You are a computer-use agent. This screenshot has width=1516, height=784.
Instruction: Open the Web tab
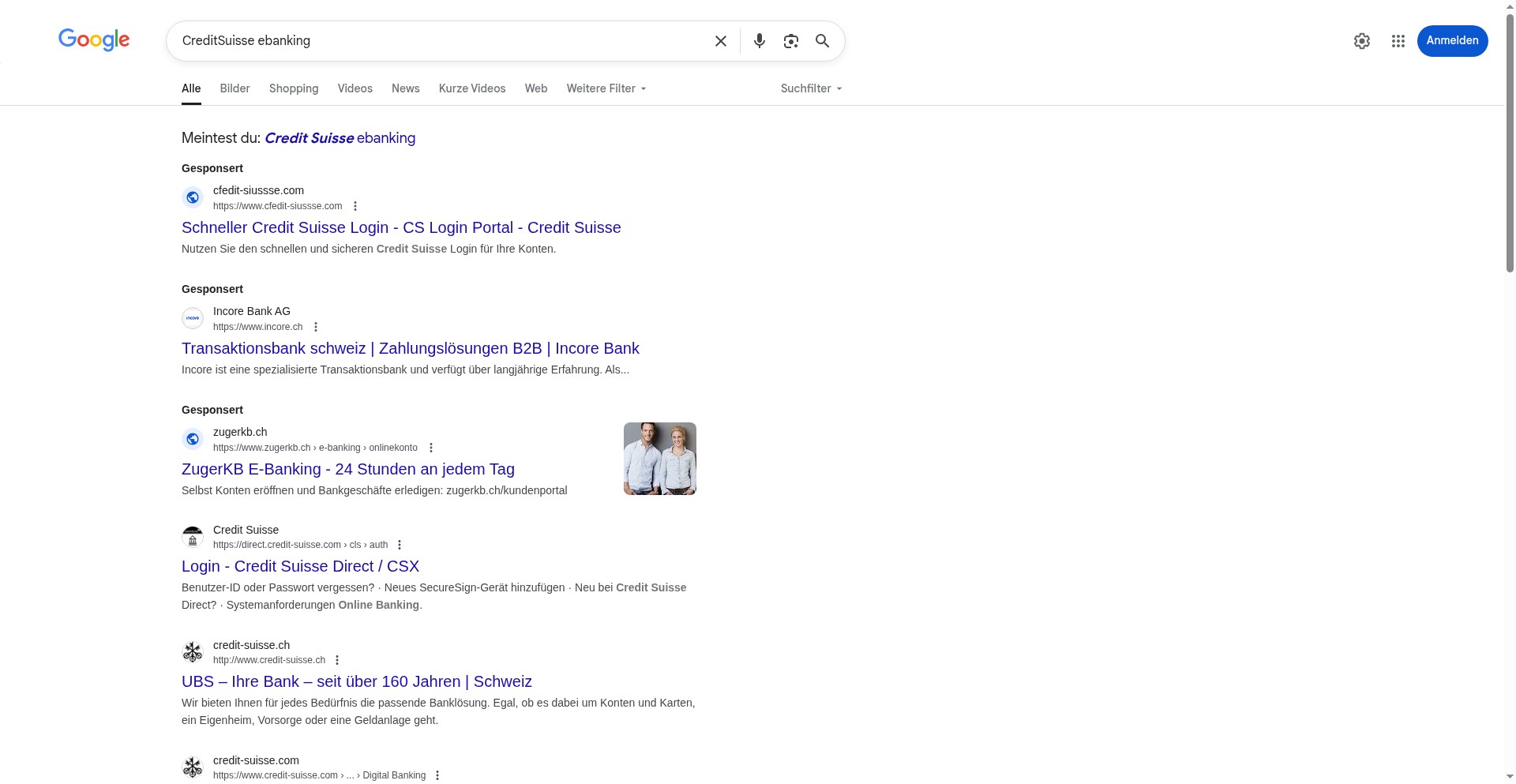pos(536,88)
